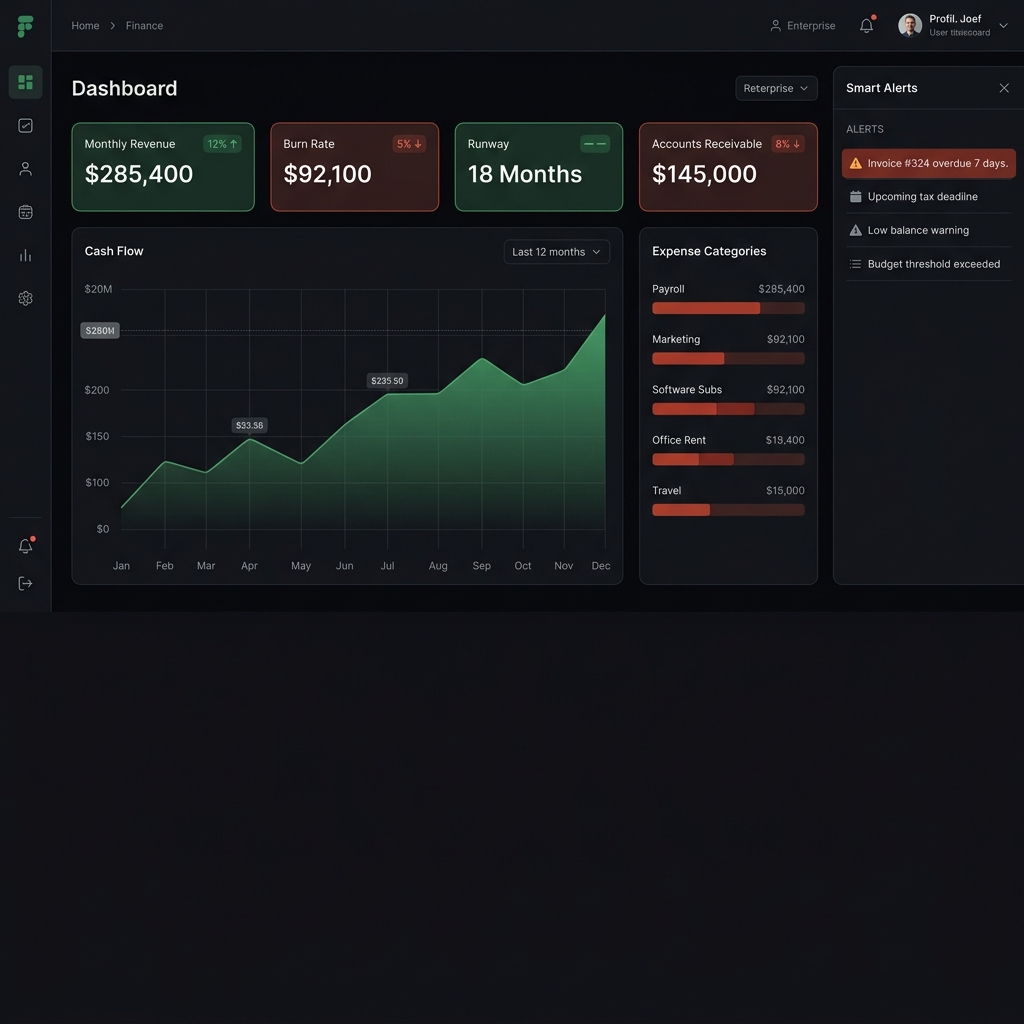Select Finance in the breadcrumb trail
The height and width of the screenshot is (1024, 1024).
point(144,25)
